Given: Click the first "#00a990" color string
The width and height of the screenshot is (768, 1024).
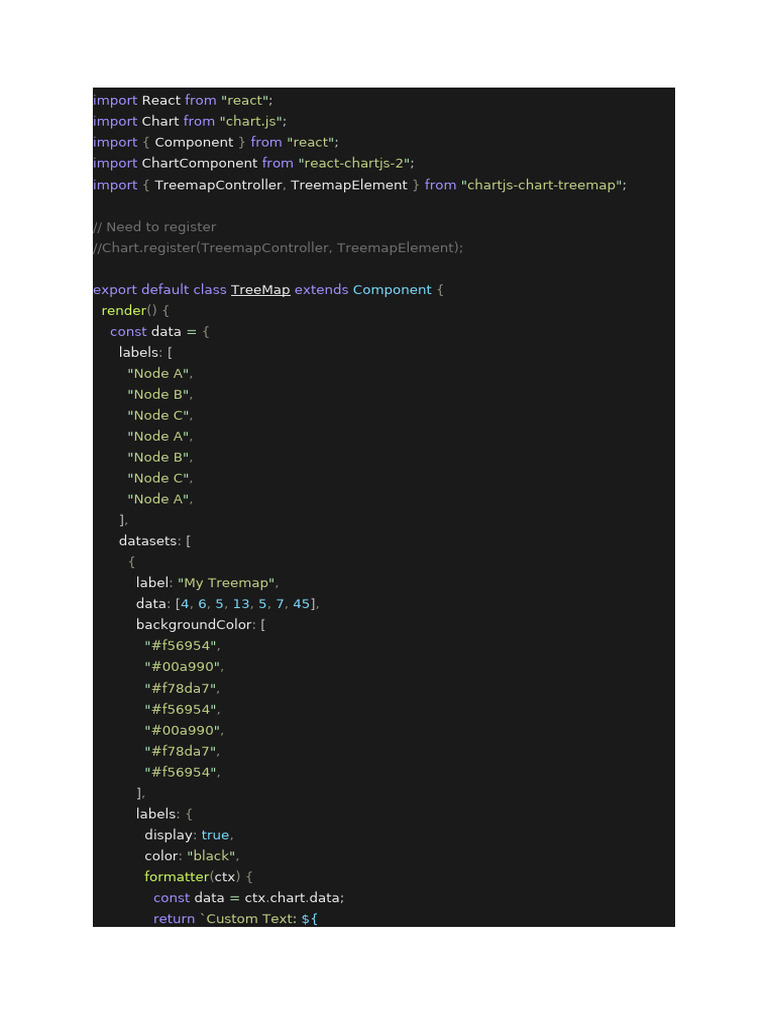Looking at the screenshot, I should point(182,666).
